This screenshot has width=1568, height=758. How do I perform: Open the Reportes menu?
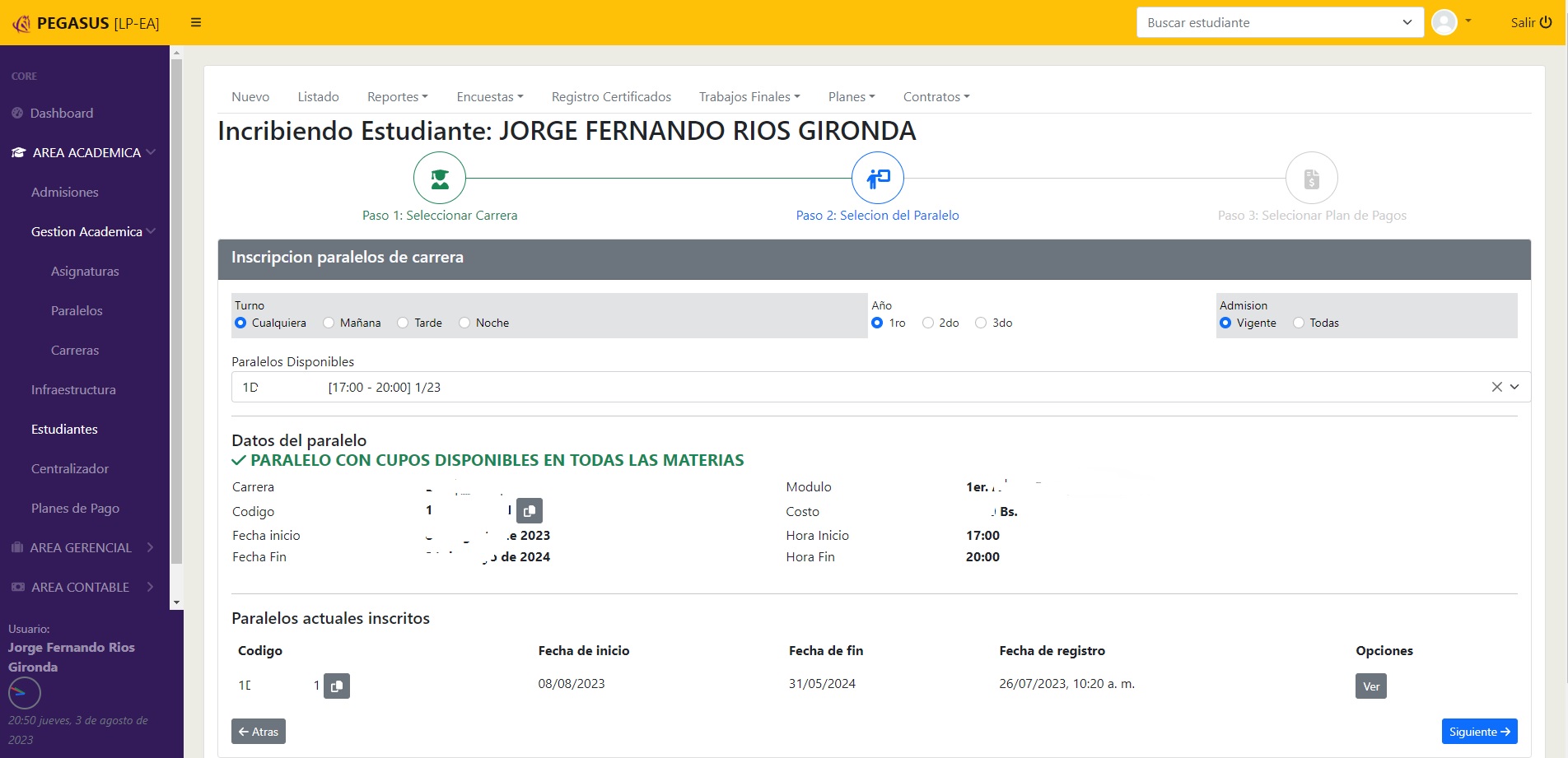point(397,96)
